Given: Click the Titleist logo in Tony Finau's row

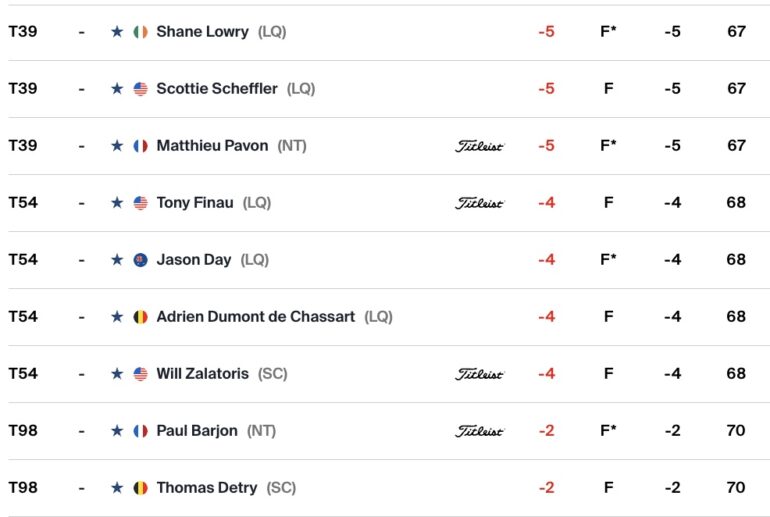Looking at the screenshot, I should pyautogui.click(x=479, y=203).
